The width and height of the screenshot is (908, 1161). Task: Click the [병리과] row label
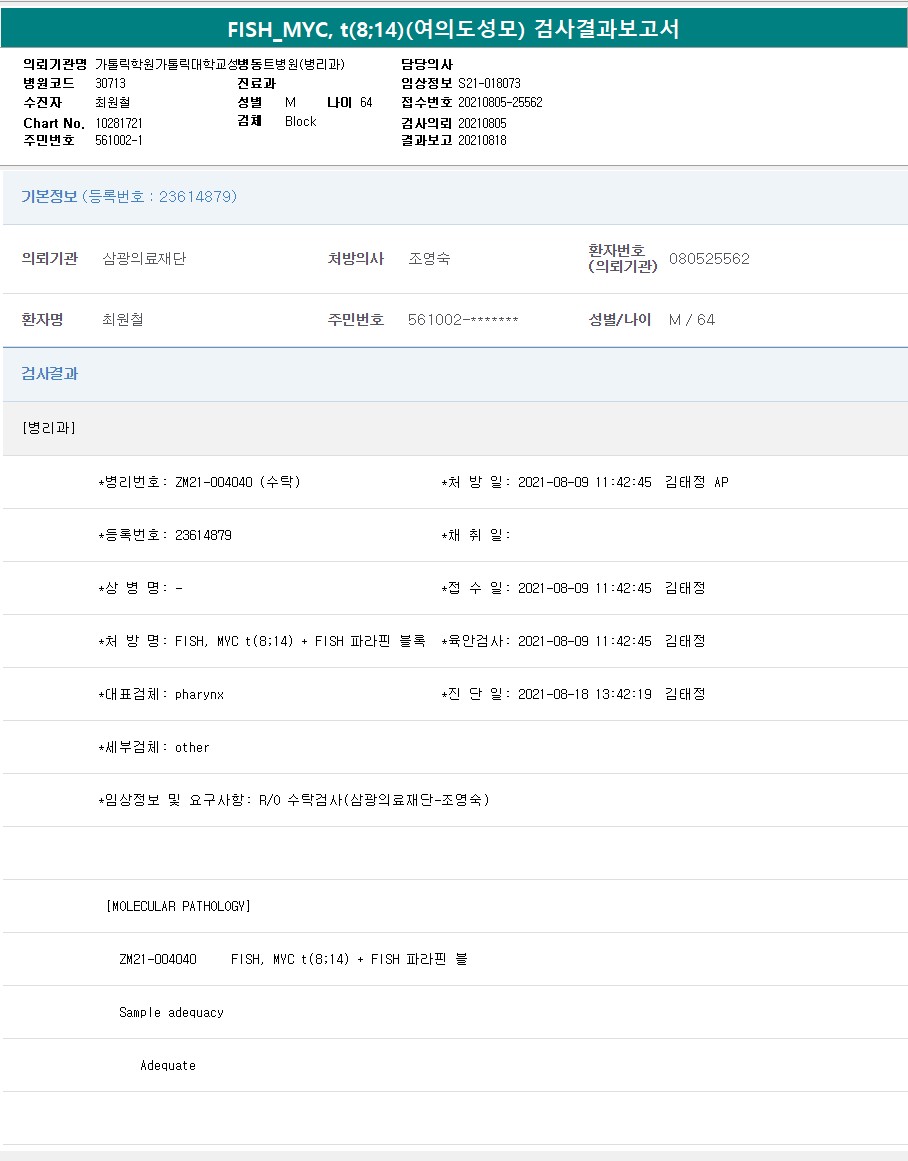pos(49,428)
